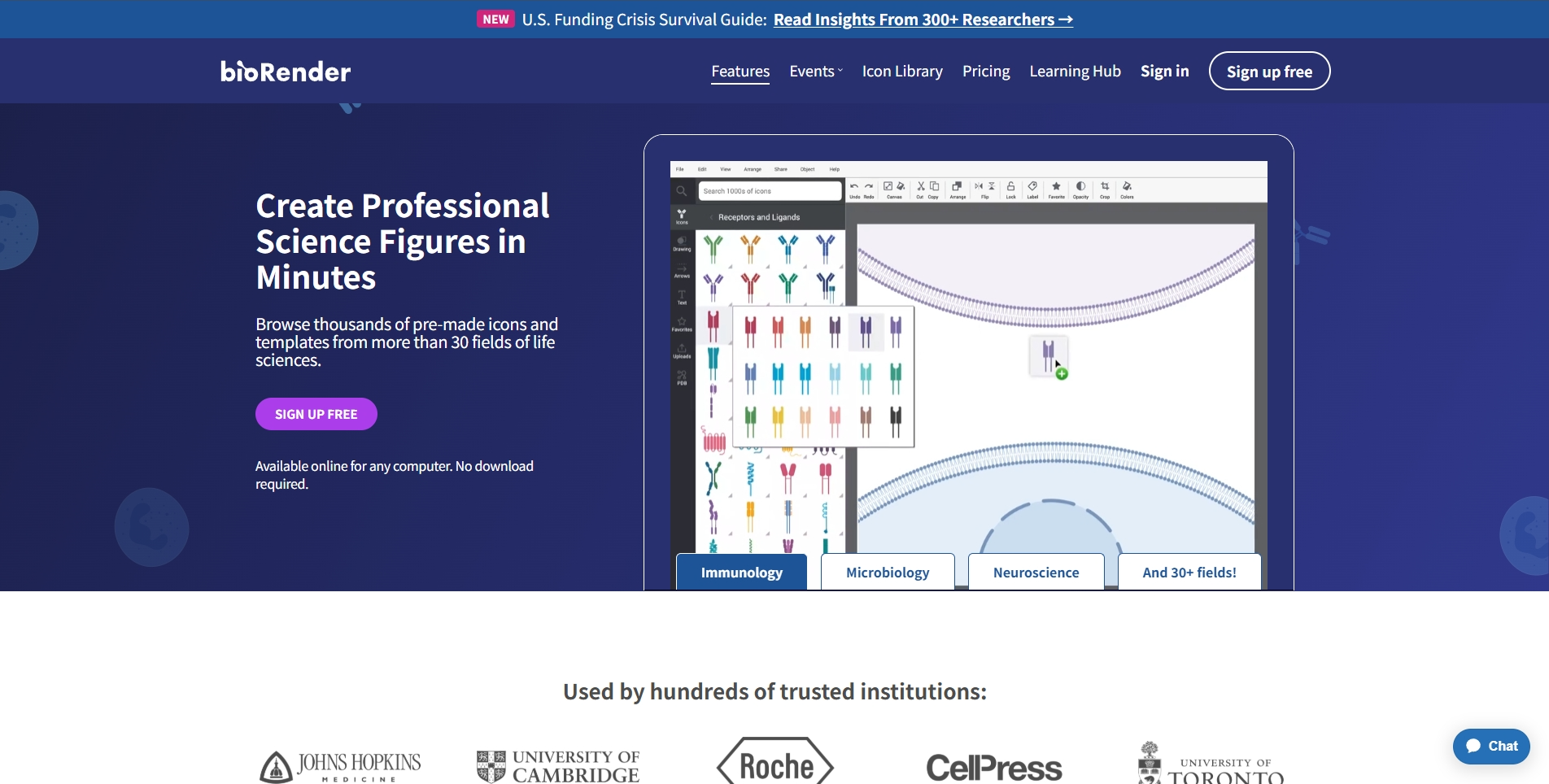Screen dimensions: 1549x784
Task: Open the Pricing page from navigation
Action: click(985, 72)
